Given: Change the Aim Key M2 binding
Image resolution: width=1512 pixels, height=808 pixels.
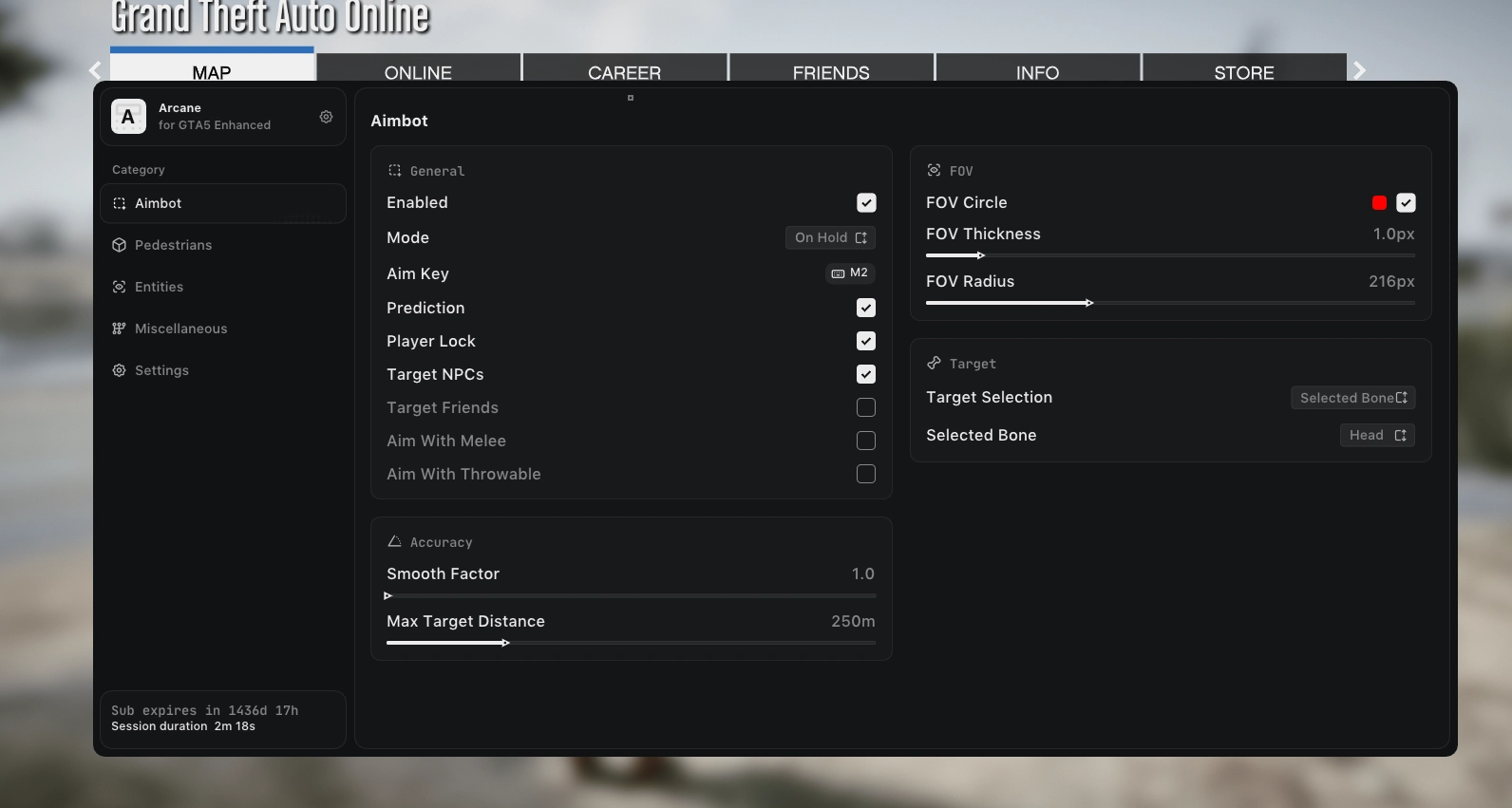Looking at the screenshot, I should [x=850, y=273].
